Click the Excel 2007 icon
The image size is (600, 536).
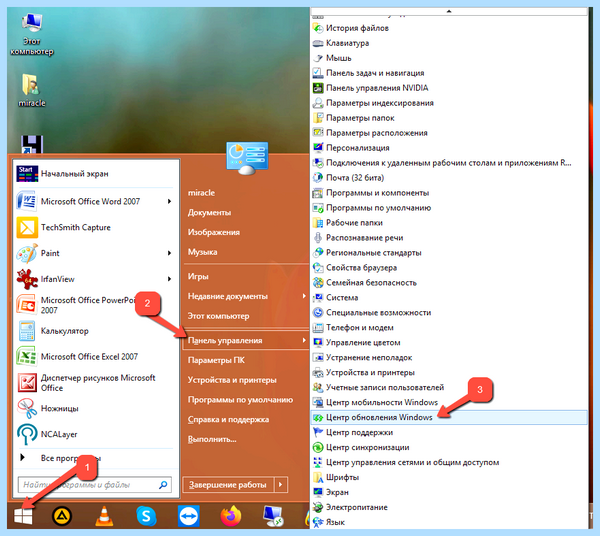tap(27, 357)
